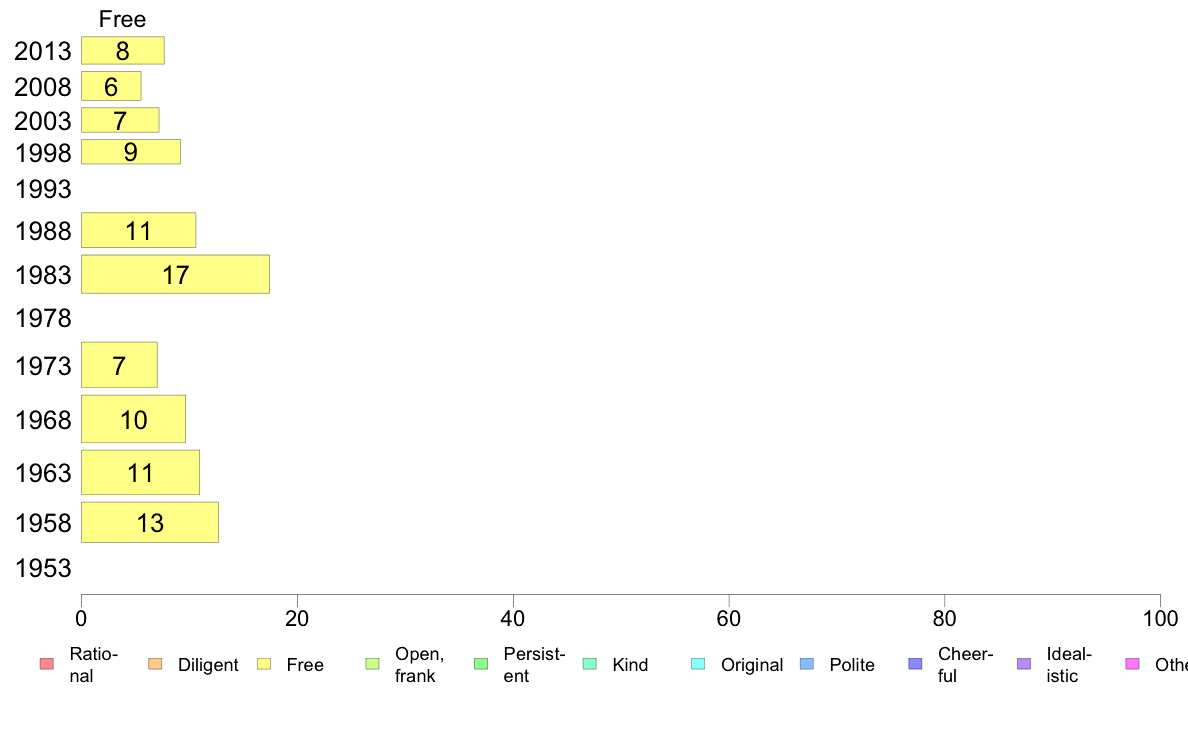Screen dimensions: 1188x736
Task: Click the yellow Free legend swatch
Action: (264, 664)
